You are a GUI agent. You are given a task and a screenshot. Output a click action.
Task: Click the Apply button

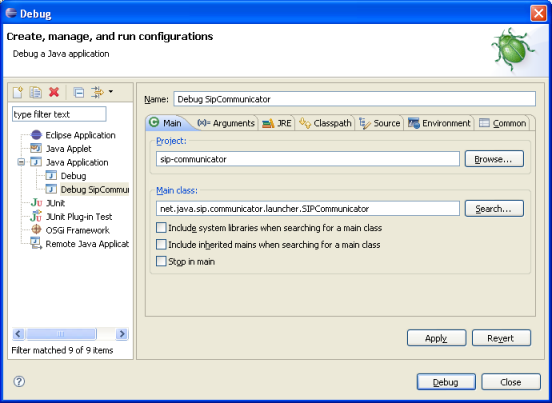coord(437,338)
